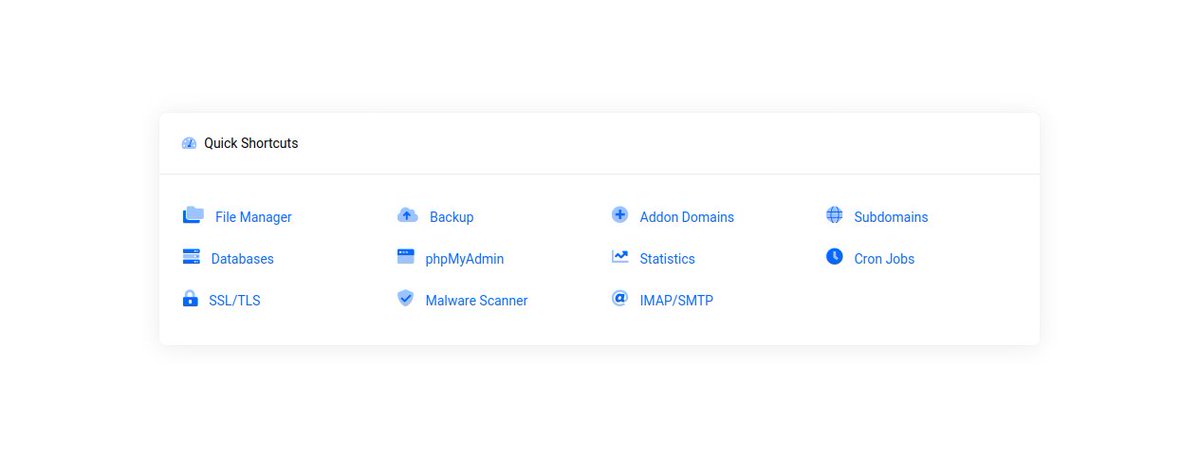Open the SSL/TLS link
This screenshot has height=460, width=1200.
(234, 301)
